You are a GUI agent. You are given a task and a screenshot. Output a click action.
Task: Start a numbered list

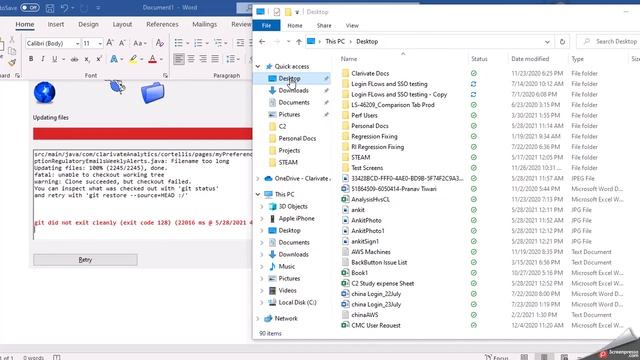(x=198, y=43)
